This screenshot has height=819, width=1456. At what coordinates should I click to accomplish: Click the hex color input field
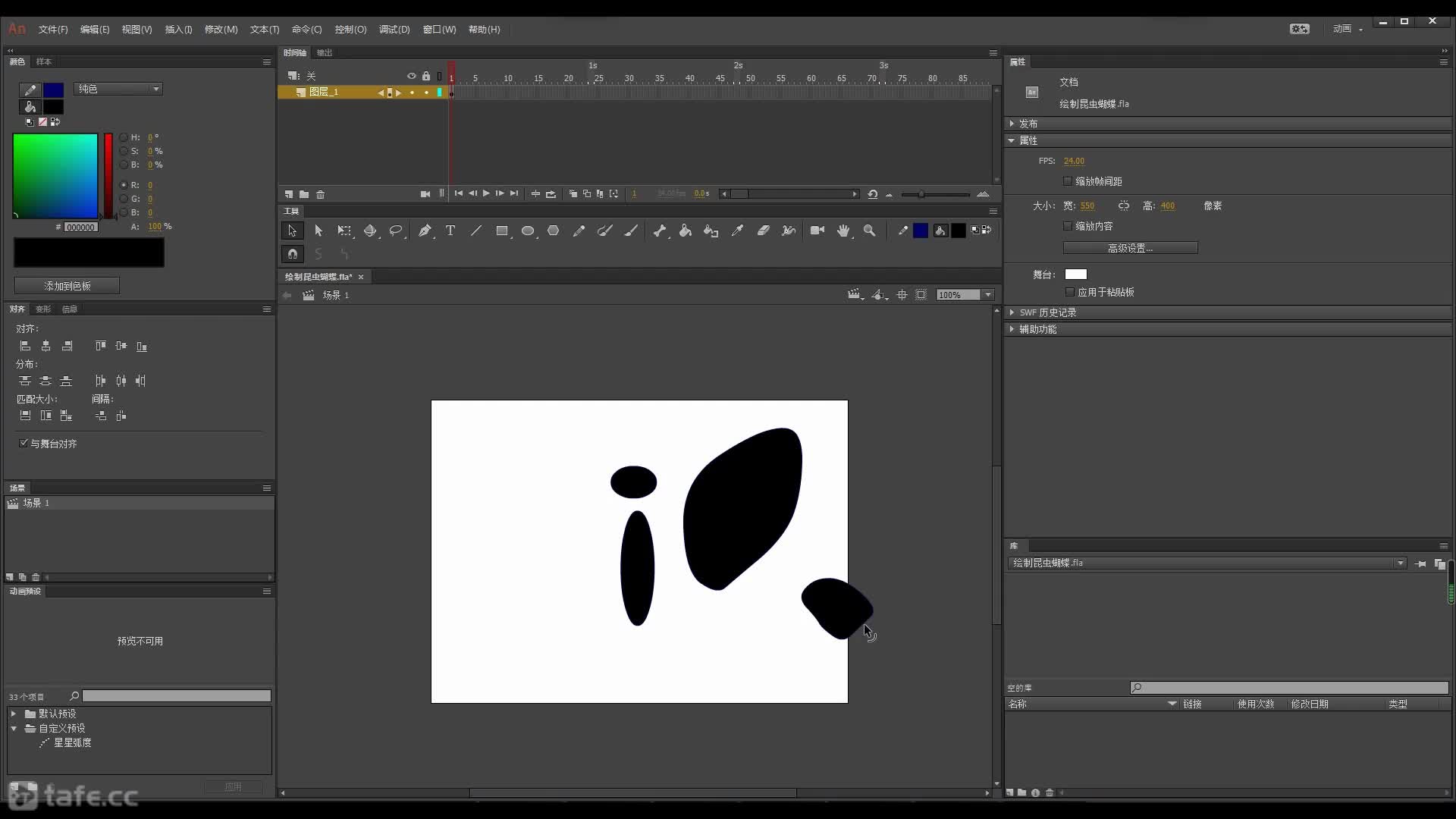point(80,227)
